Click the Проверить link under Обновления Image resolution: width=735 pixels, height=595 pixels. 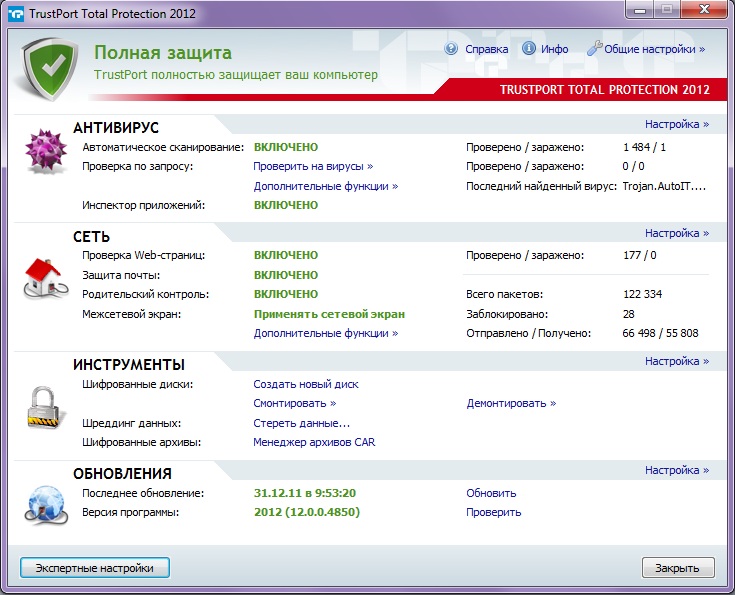click(x=494, y=512)
